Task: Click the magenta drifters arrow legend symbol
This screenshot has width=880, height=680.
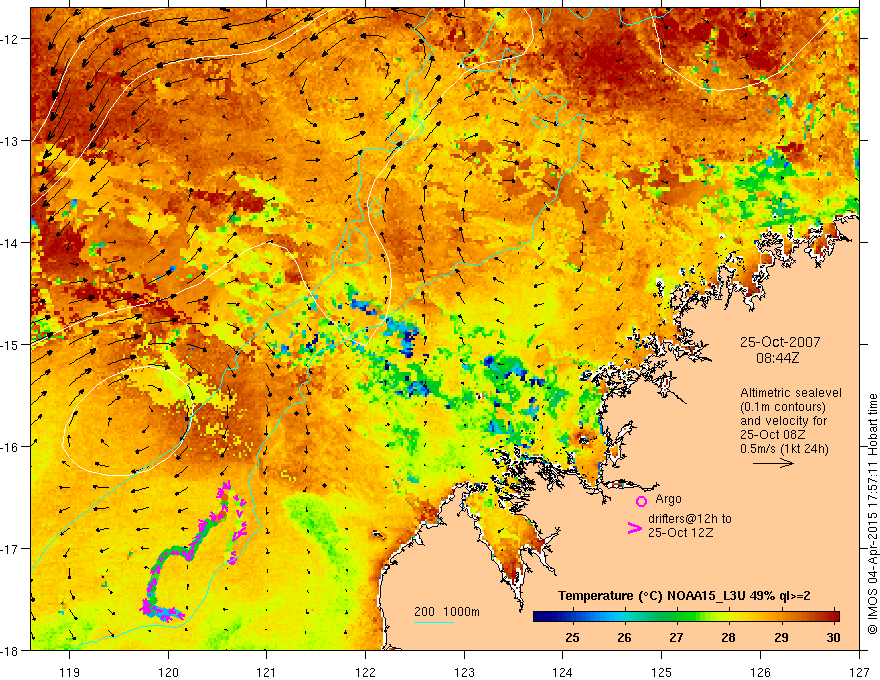Action: 635,528
